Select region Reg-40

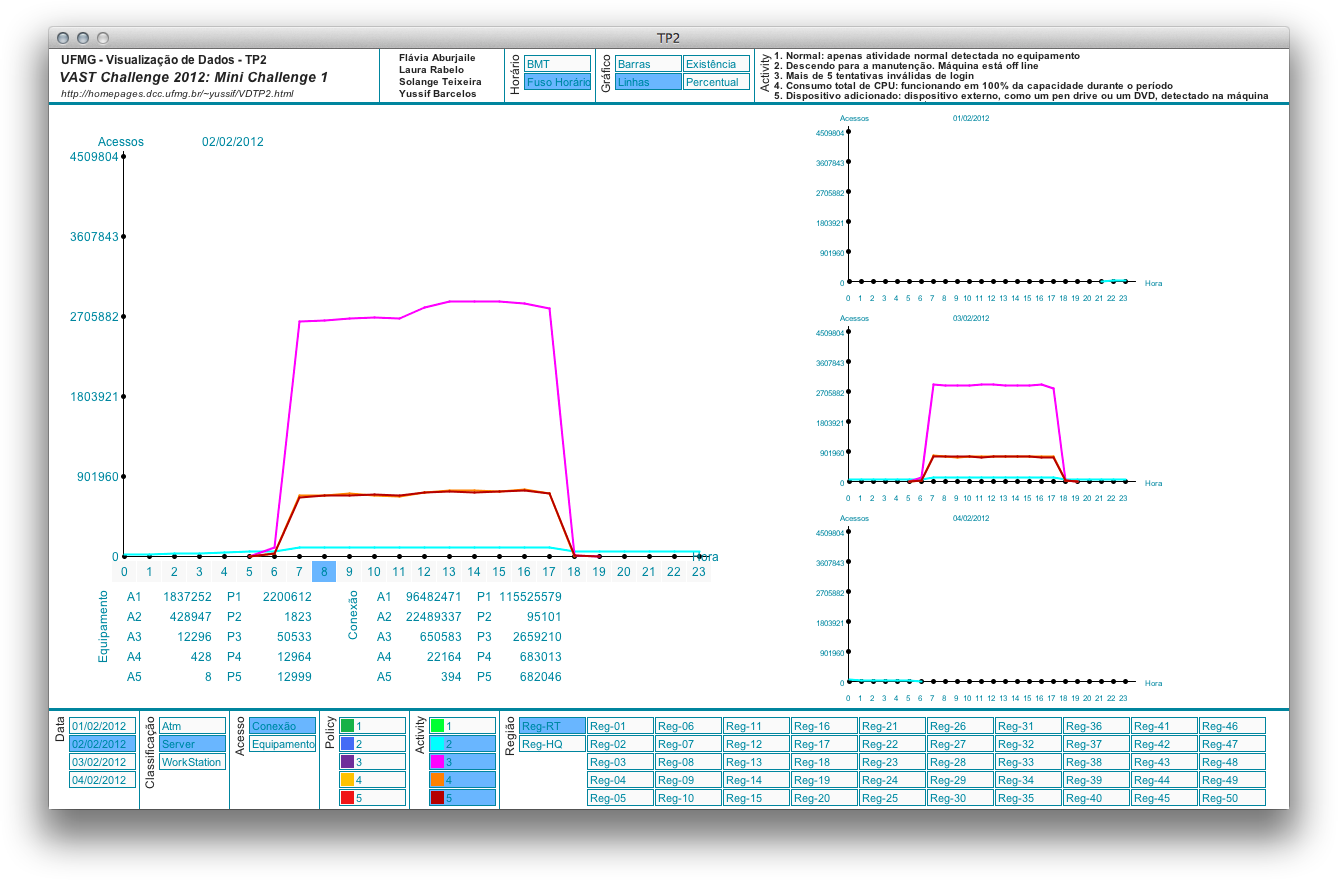tap(1096, 798)
